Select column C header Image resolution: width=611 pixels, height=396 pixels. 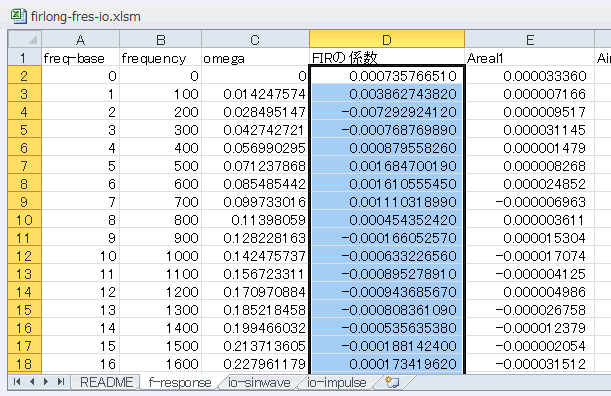[x=255, y=39]
